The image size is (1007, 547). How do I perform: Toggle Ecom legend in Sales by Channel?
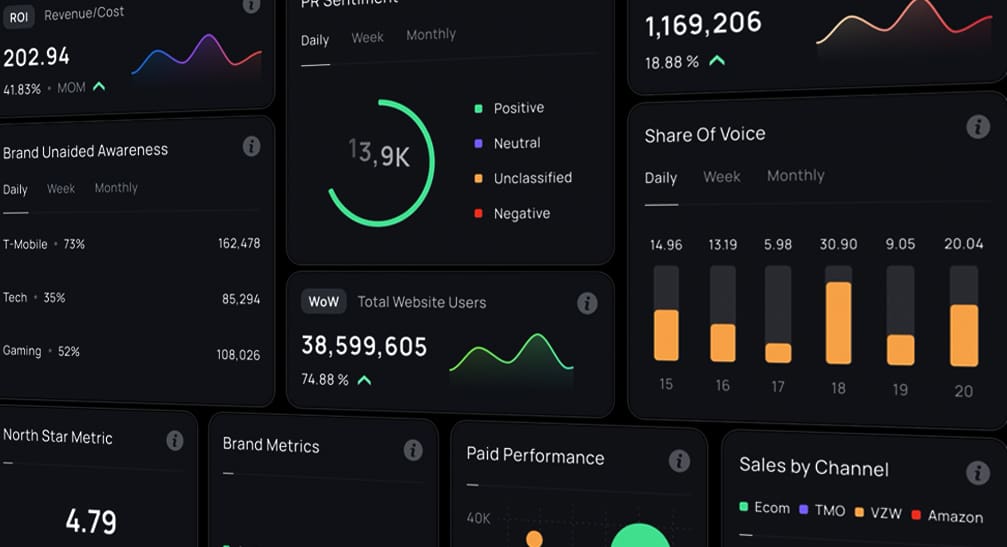coord(764,508)
